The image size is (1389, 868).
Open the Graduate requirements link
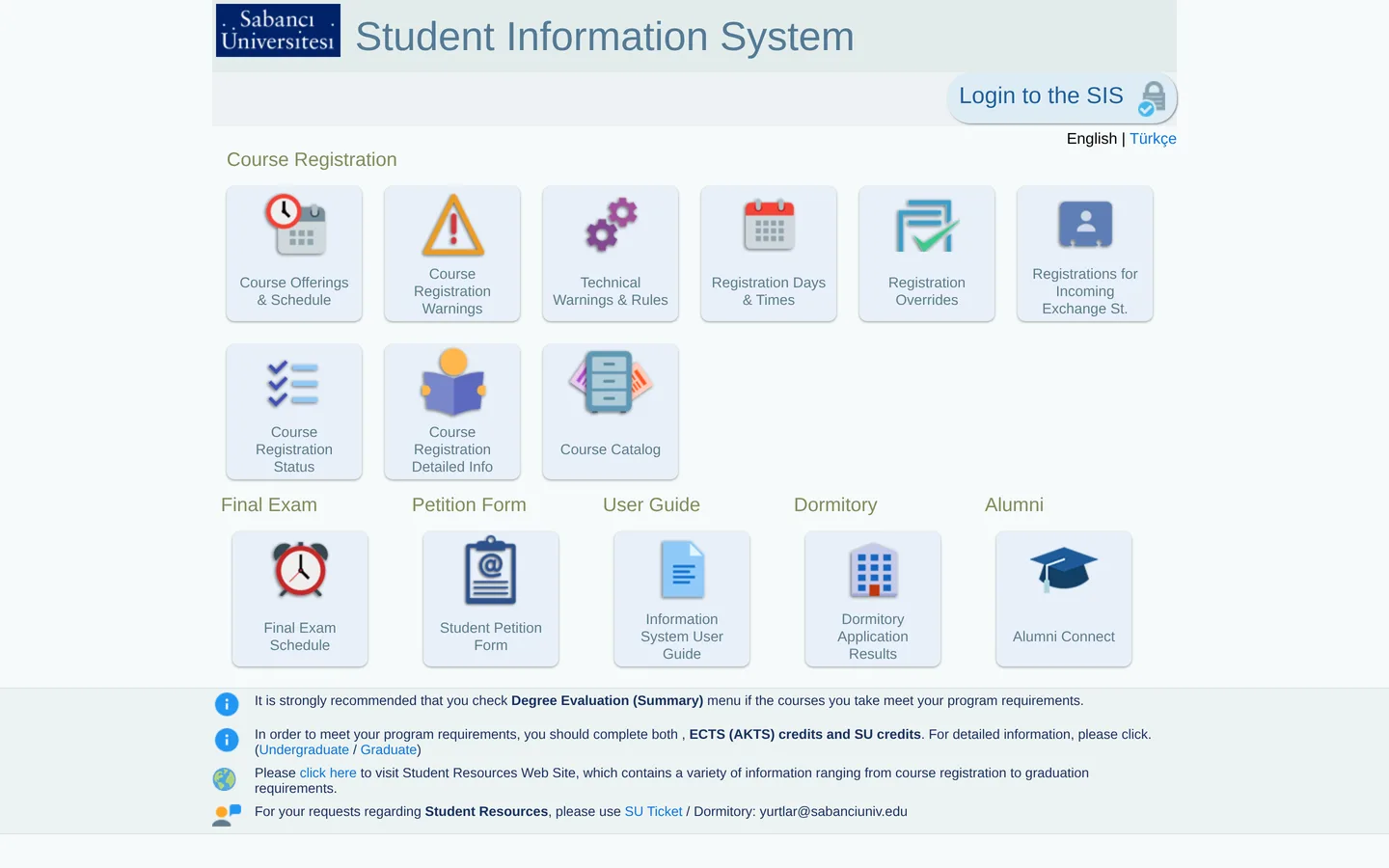(x=389, y=749)
